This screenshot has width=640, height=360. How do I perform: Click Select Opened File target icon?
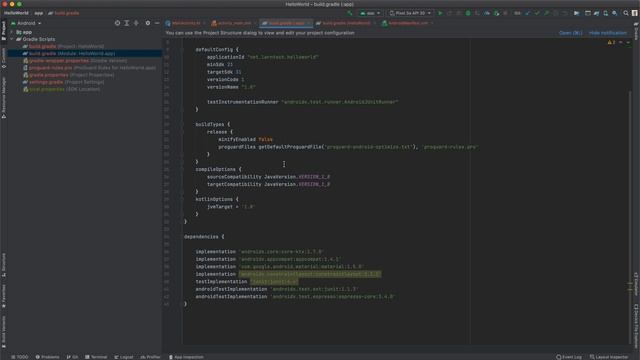[118, 23]
